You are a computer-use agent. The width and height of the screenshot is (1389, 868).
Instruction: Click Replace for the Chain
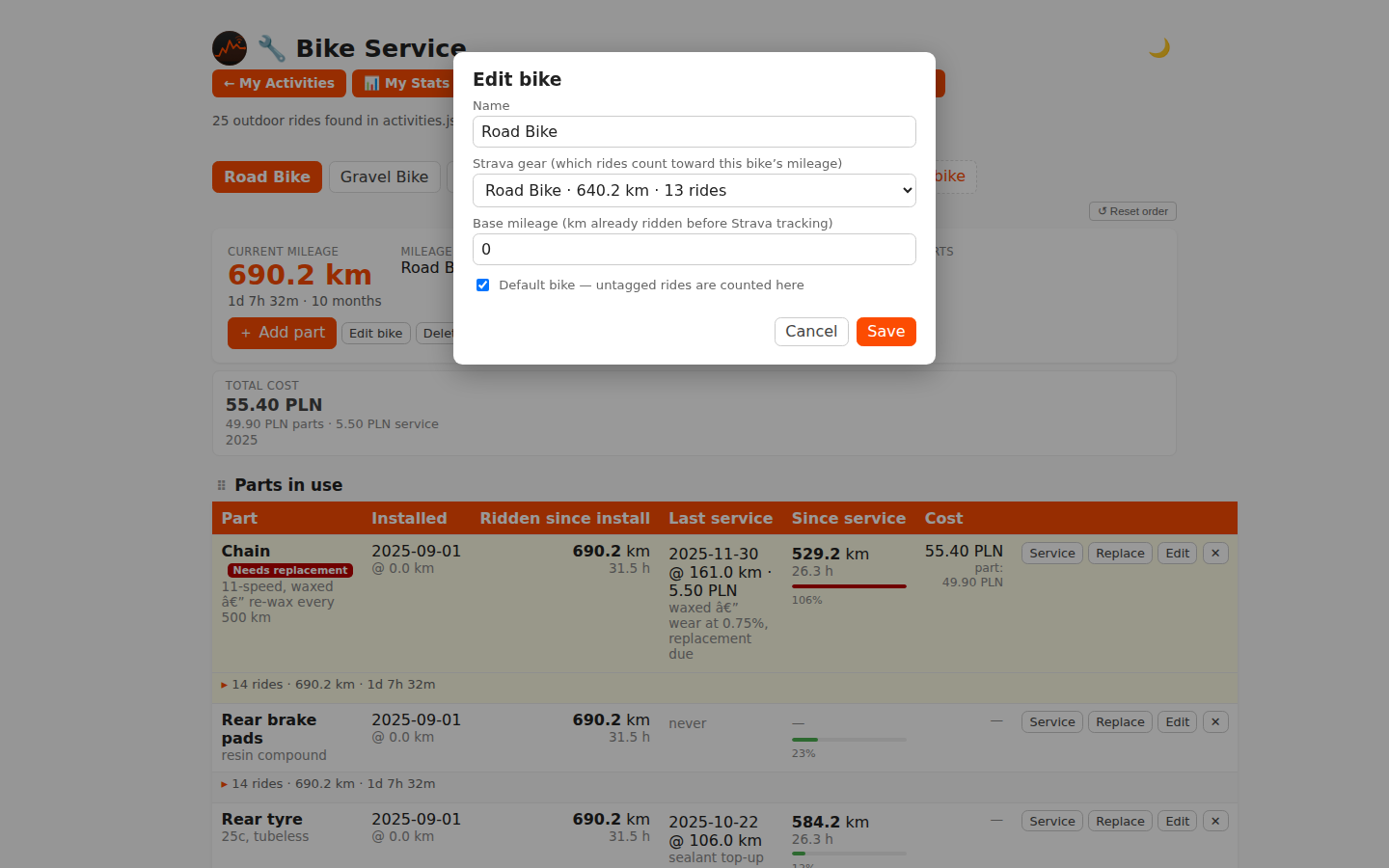pyautogui.click(x=1120, y=554)
